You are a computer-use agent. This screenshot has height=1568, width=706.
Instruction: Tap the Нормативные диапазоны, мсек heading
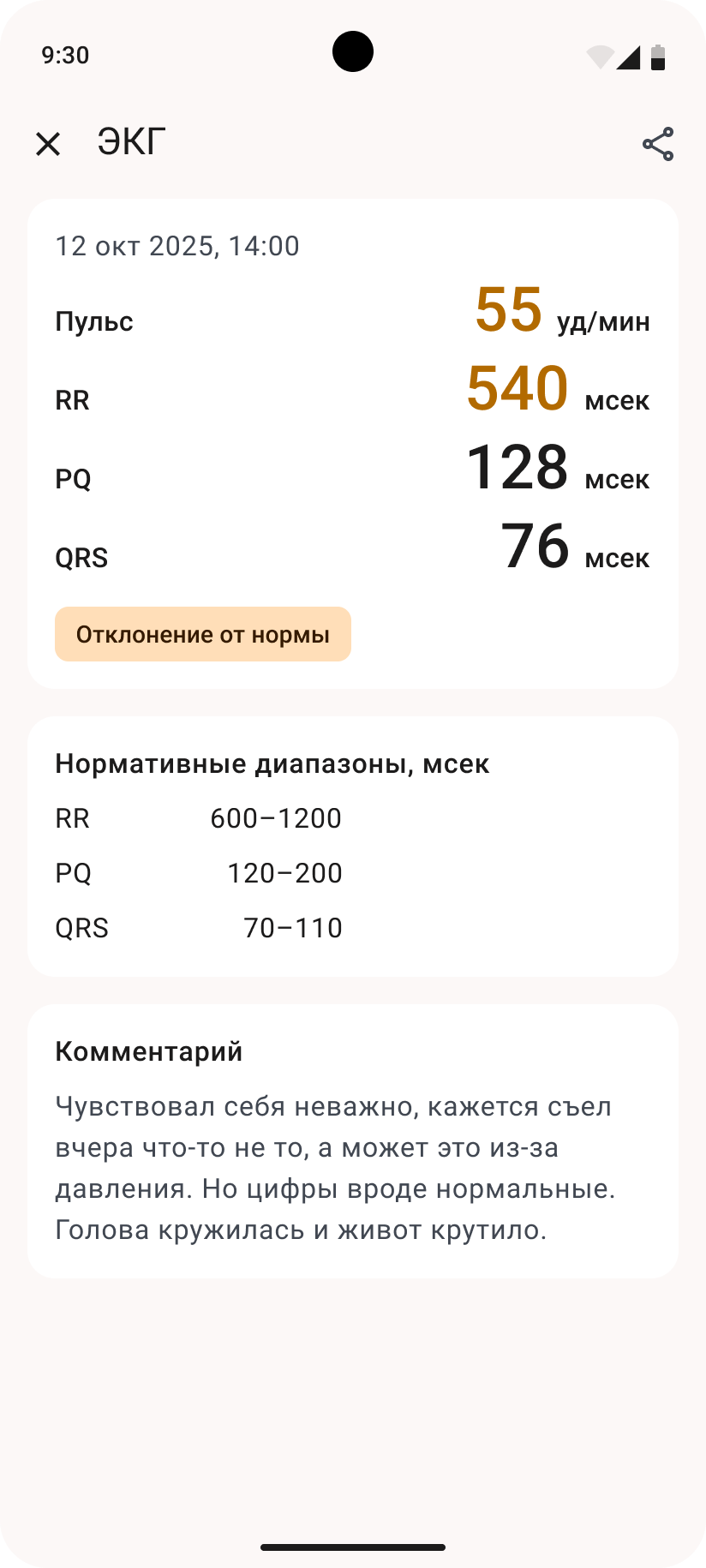[x=272, y=763]
